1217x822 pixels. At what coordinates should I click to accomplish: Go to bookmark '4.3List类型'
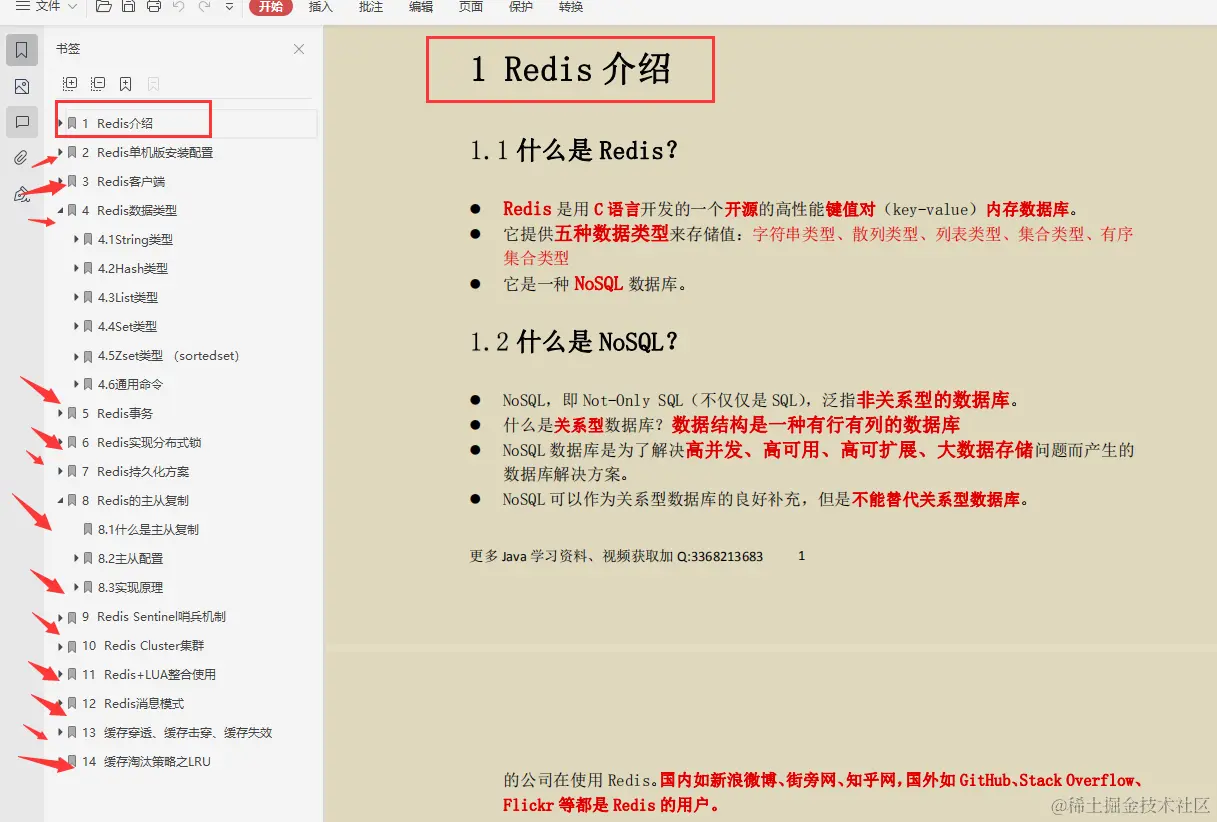click(x=128, y=297)
